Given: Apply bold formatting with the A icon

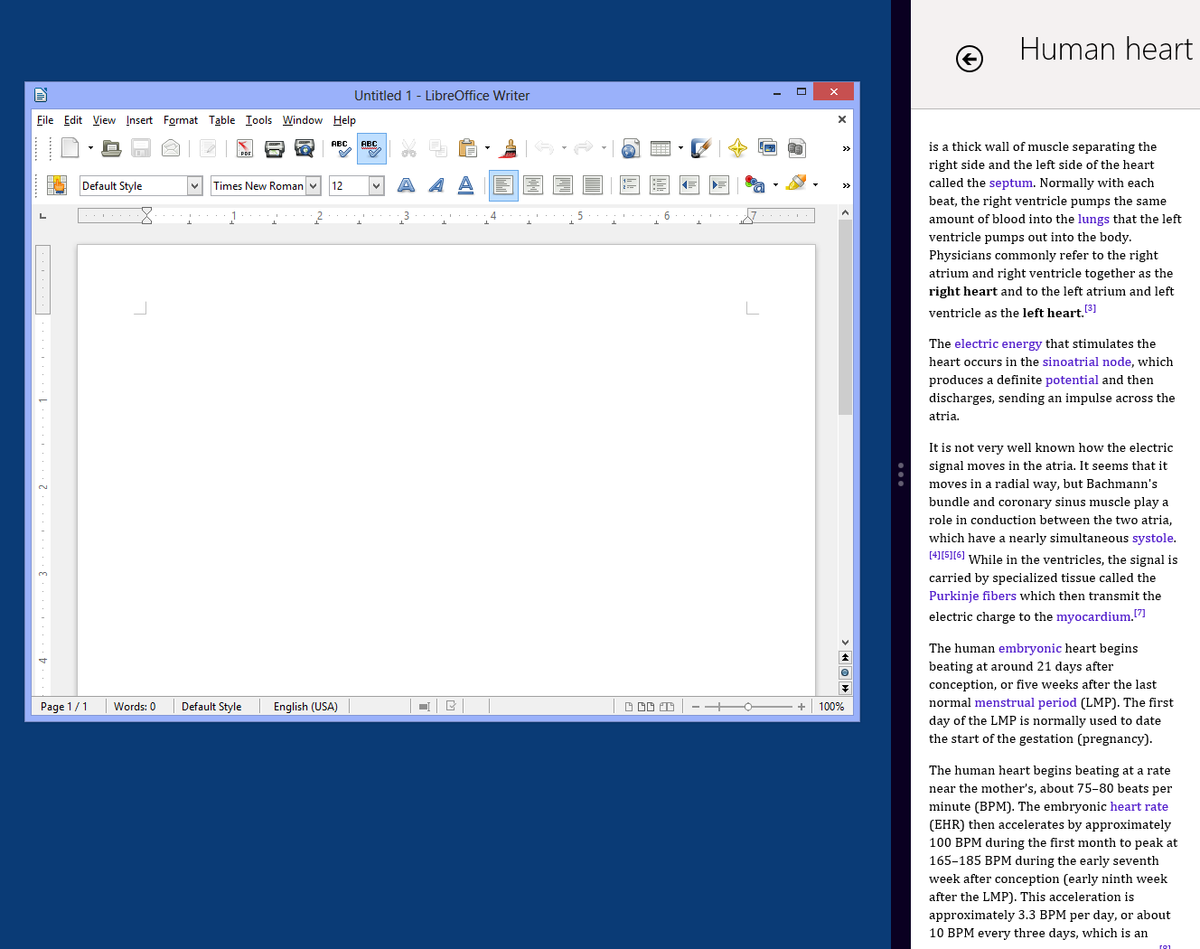Looking at the screenshot, I should point(404,185).
